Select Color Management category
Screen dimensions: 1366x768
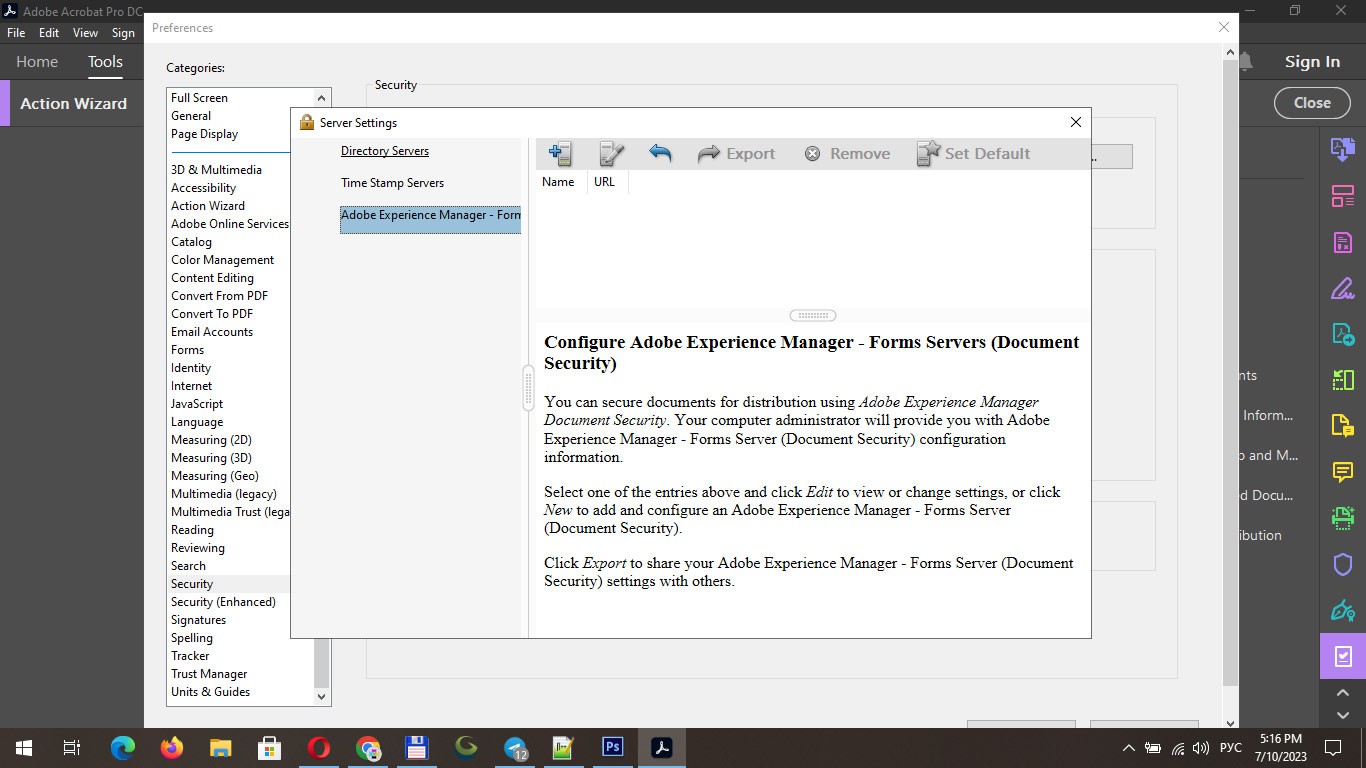pyautogui.click(x=222, y=260)
